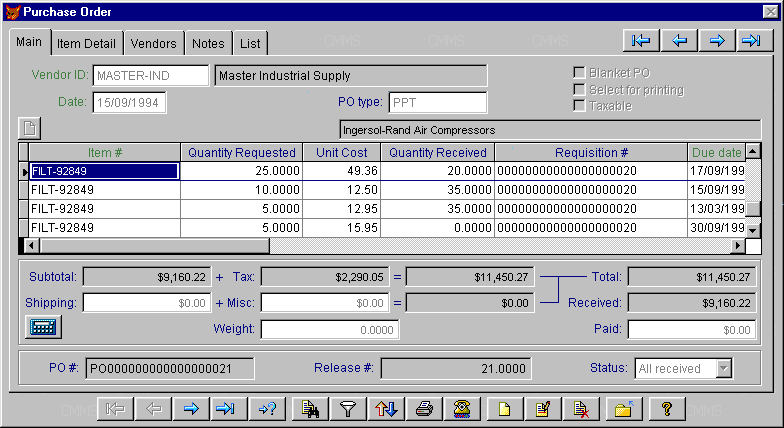The image size is (784, 428).
Task: Click the grid's horizontal scrollbar right arrow
Action: tap(738, 245)
